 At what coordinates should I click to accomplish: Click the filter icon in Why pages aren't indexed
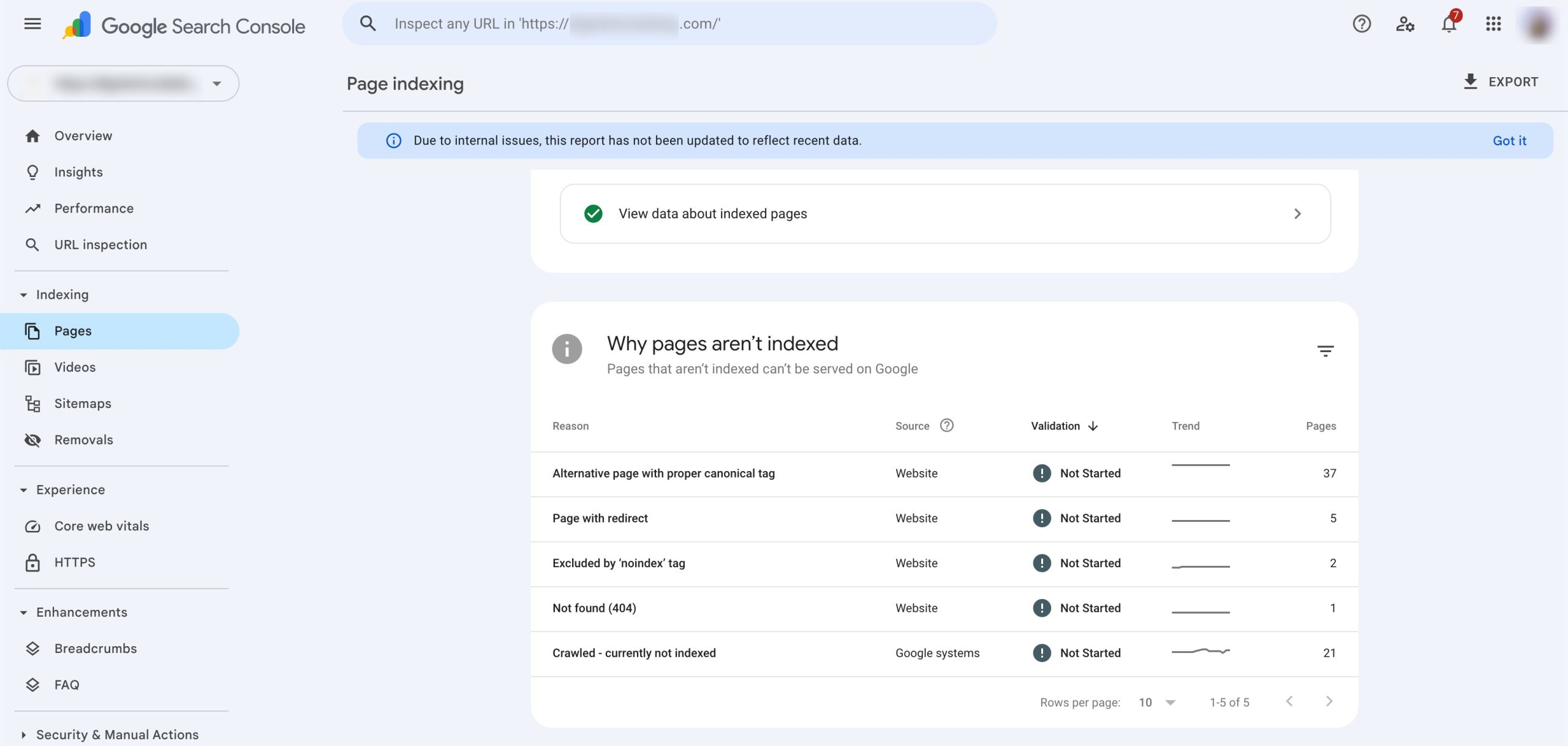[x=1325, y=350]
